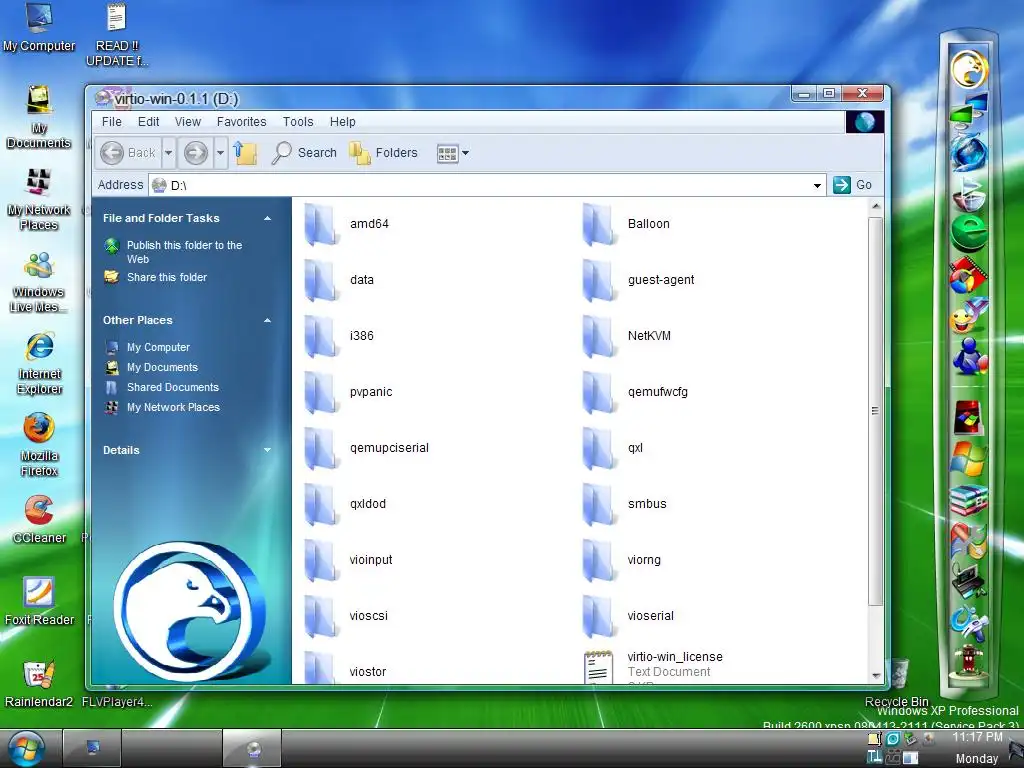Select the smbus folder
1024x768 pixels.
click(x=624, y=505)
